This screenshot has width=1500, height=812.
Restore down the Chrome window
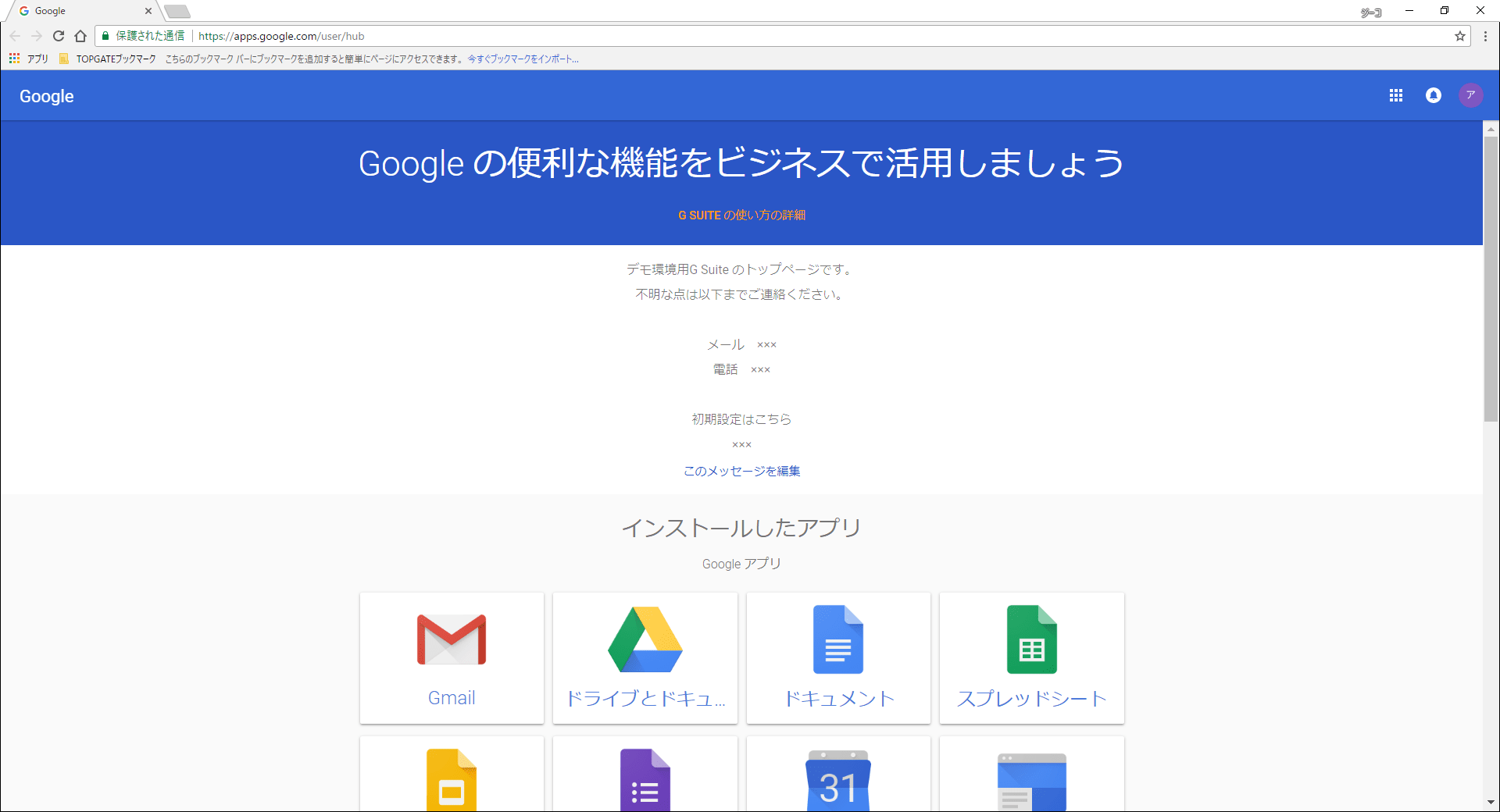tap(1445, 11)
